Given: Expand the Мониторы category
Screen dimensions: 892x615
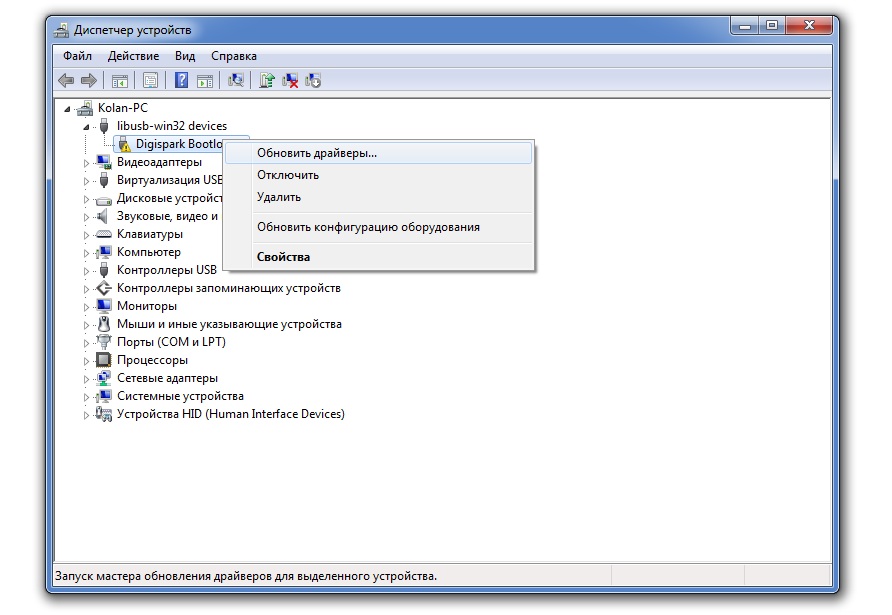Looking at the screenshot, I should tap(86, 306).
